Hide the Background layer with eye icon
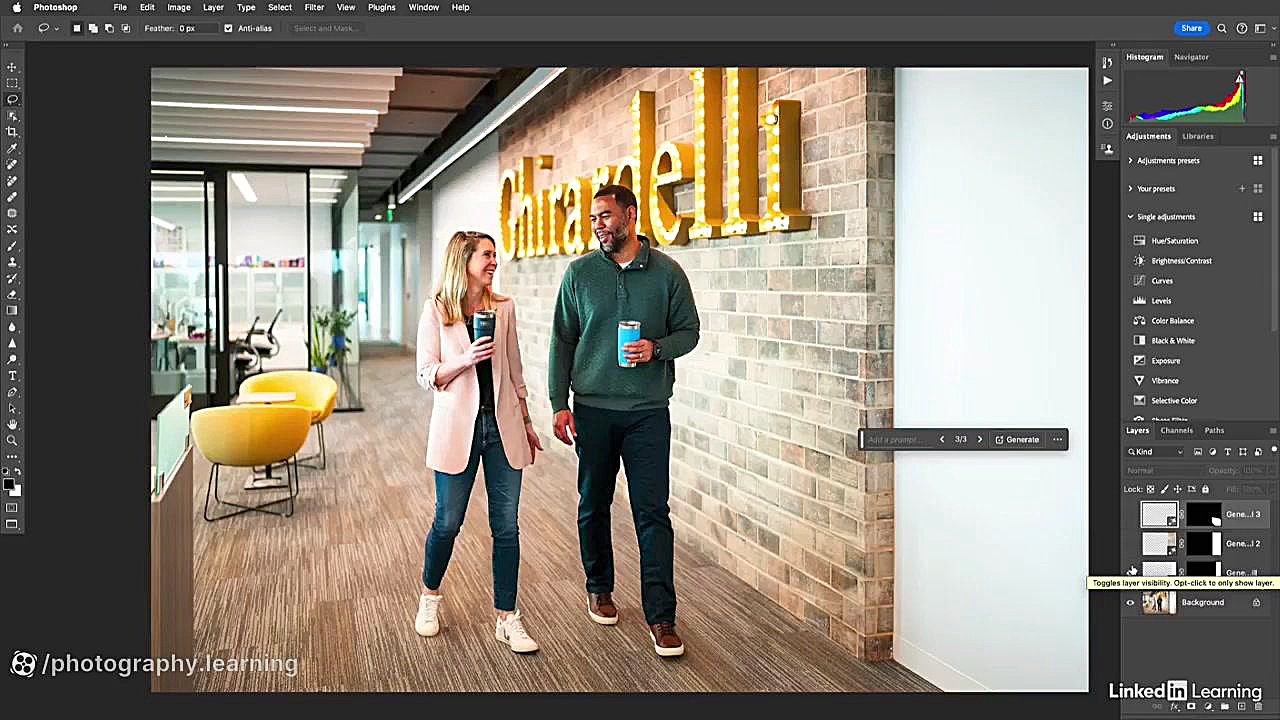This screenshot has height=720, width=1280. [1131, 602]
